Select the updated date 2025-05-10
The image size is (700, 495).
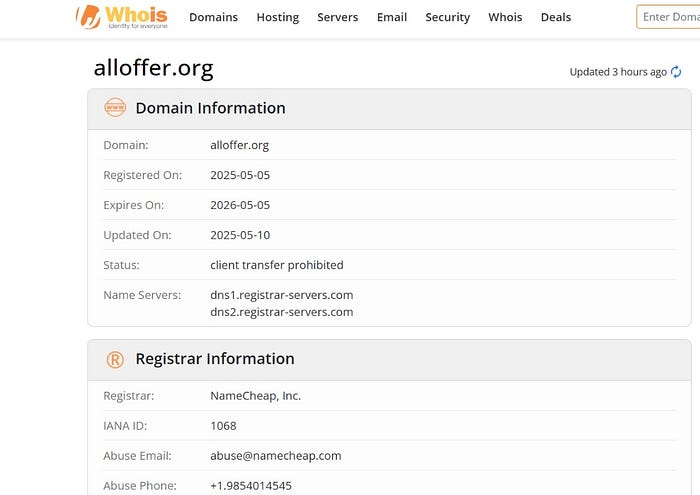click(240, 235)
